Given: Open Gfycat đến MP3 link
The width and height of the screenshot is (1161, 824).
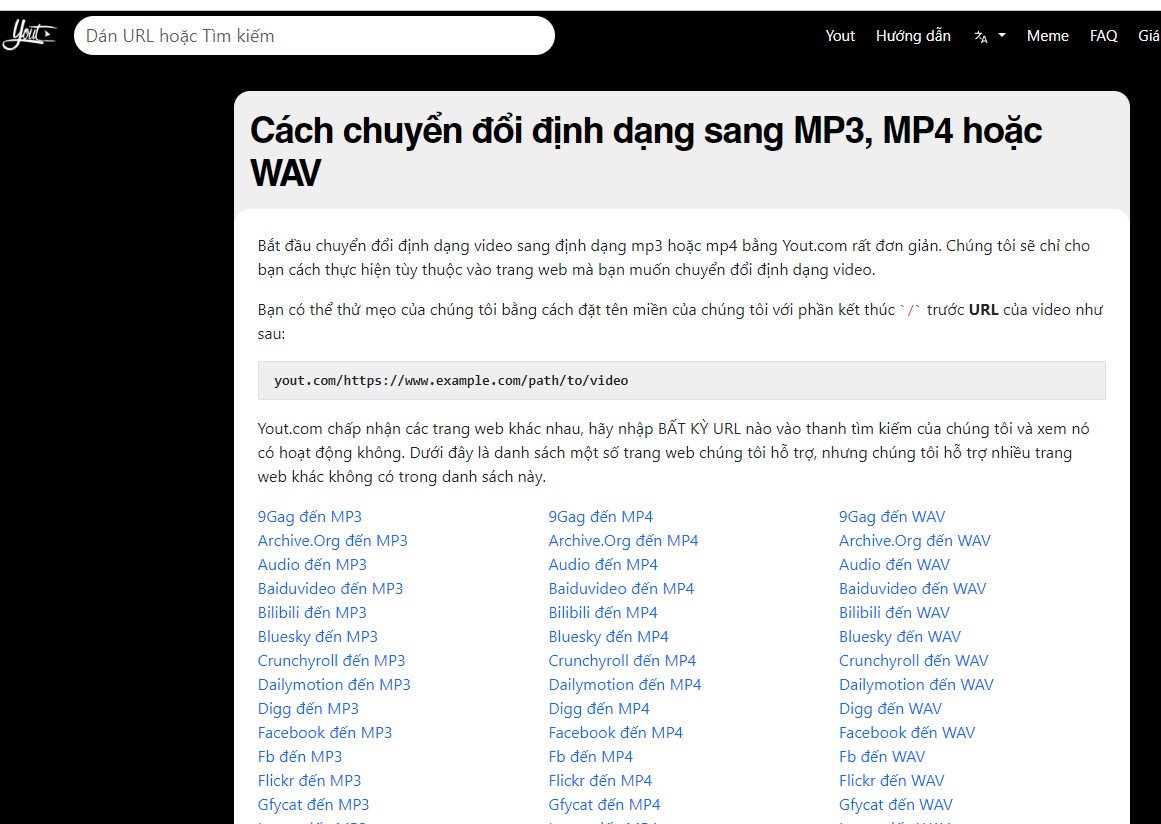Looking at the screenshot, I should [313, 805].
